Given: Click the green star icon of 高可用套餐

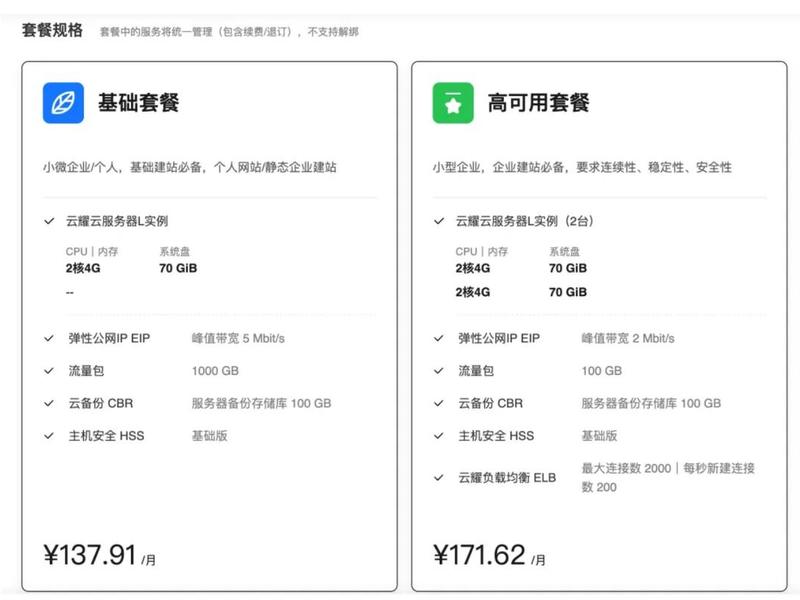Looking at the screenshot, I should [x=453, y=103].
